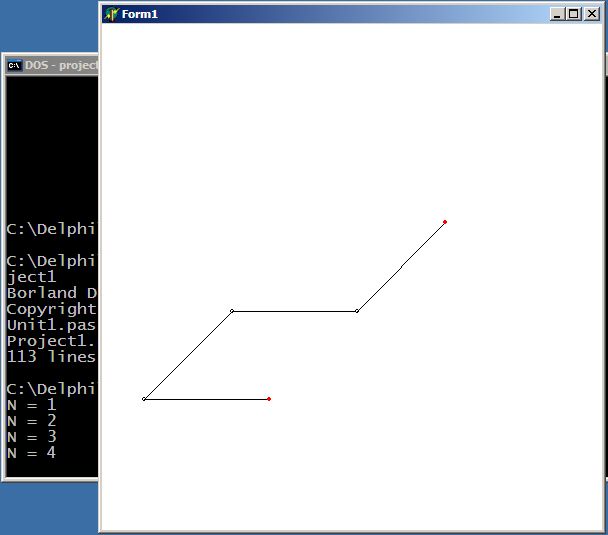Click the middle of the upper horizontal line segment

pyautogui.click(x=294, y=311)
